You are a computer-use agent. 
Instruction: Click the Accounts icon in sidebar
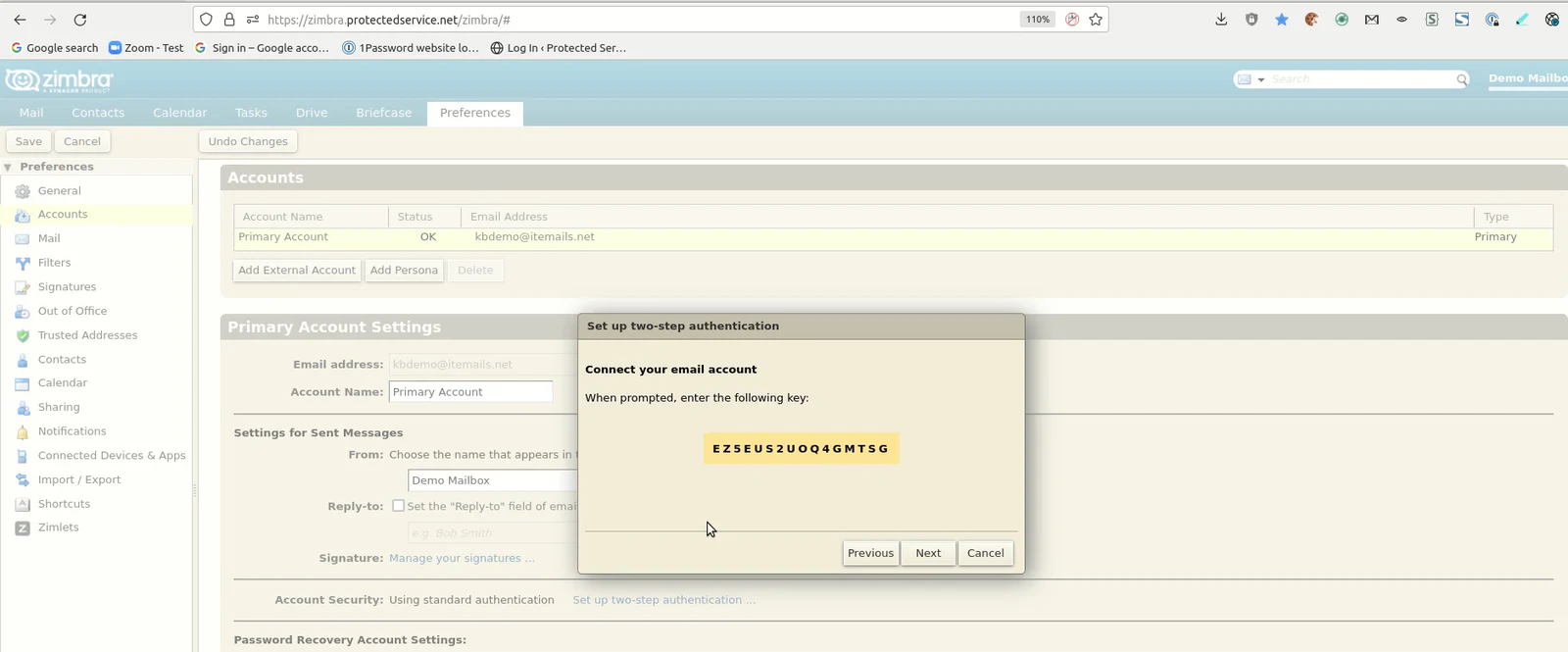[23, 215]
